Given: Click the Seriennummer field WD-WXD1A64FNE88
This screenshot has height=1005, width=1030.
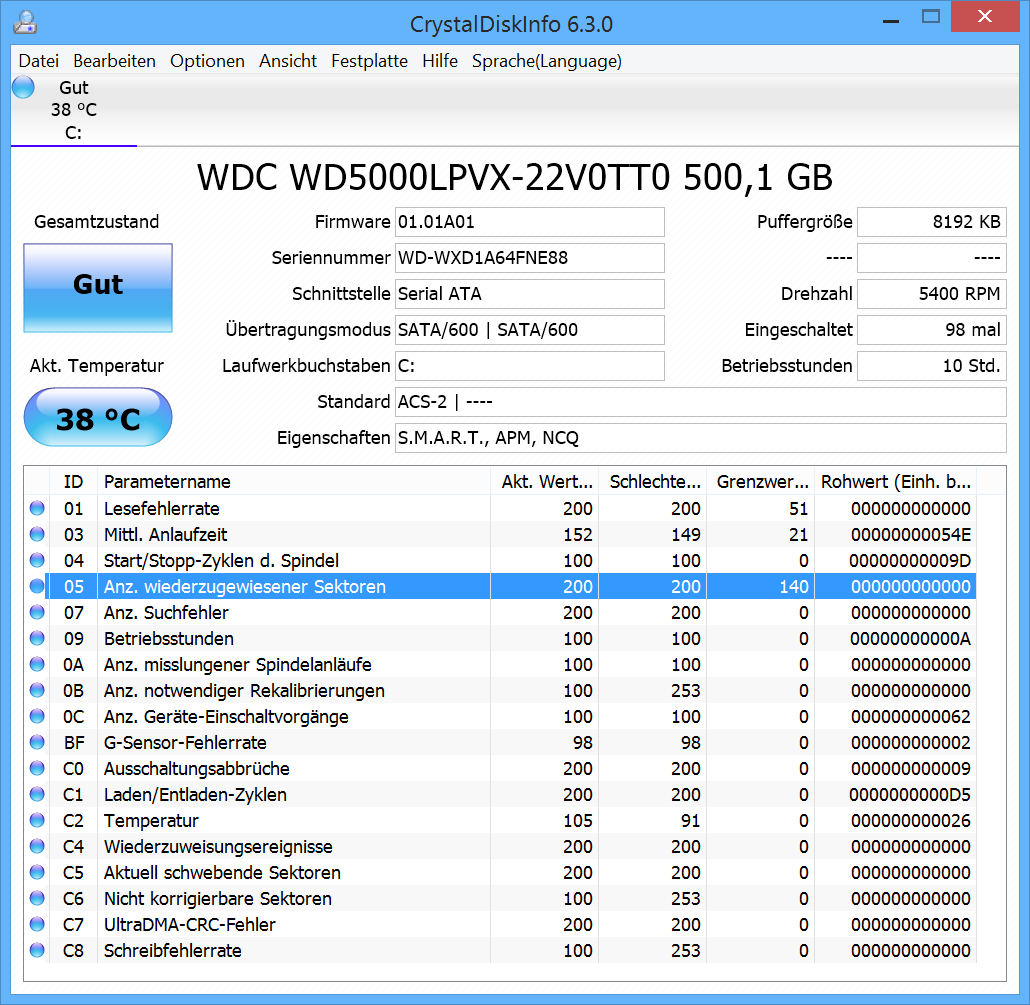Looking at the screenshot, I should (529, 258).
